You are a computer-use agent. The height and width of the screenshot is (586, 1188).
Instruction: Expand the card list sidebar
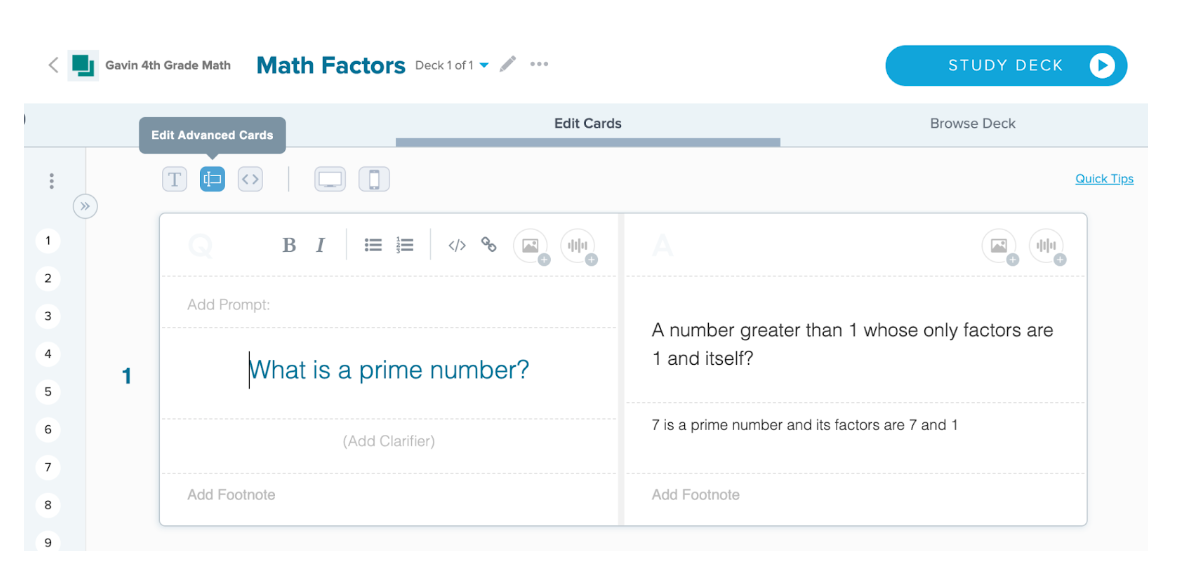[85, 205]
